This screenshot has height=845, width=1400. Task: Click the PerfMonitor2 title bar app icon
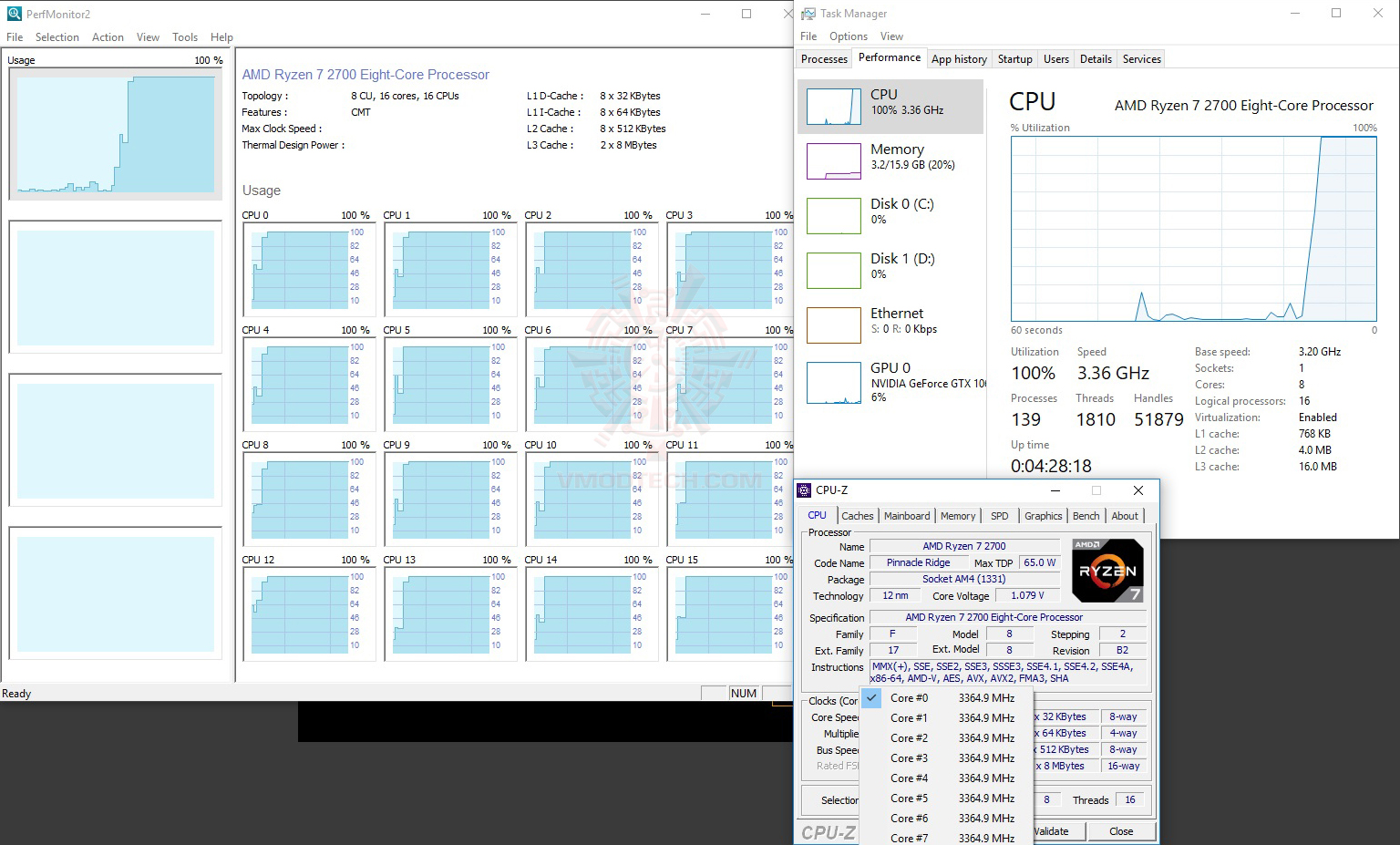tap(15, 14)
